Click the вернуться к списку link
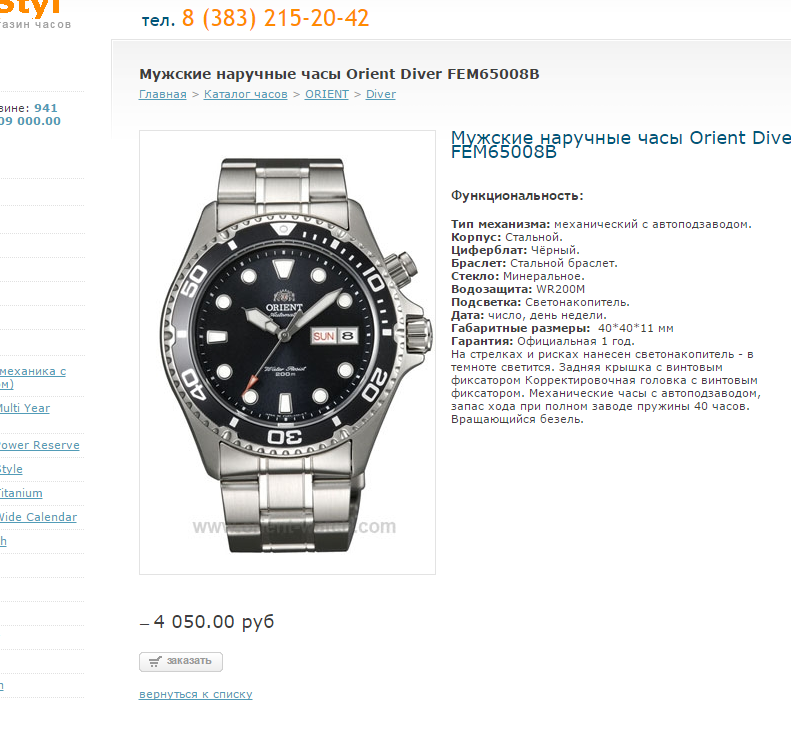Image resolution: width=791 pixels, height=744 pixels. (x=196, y=694)
